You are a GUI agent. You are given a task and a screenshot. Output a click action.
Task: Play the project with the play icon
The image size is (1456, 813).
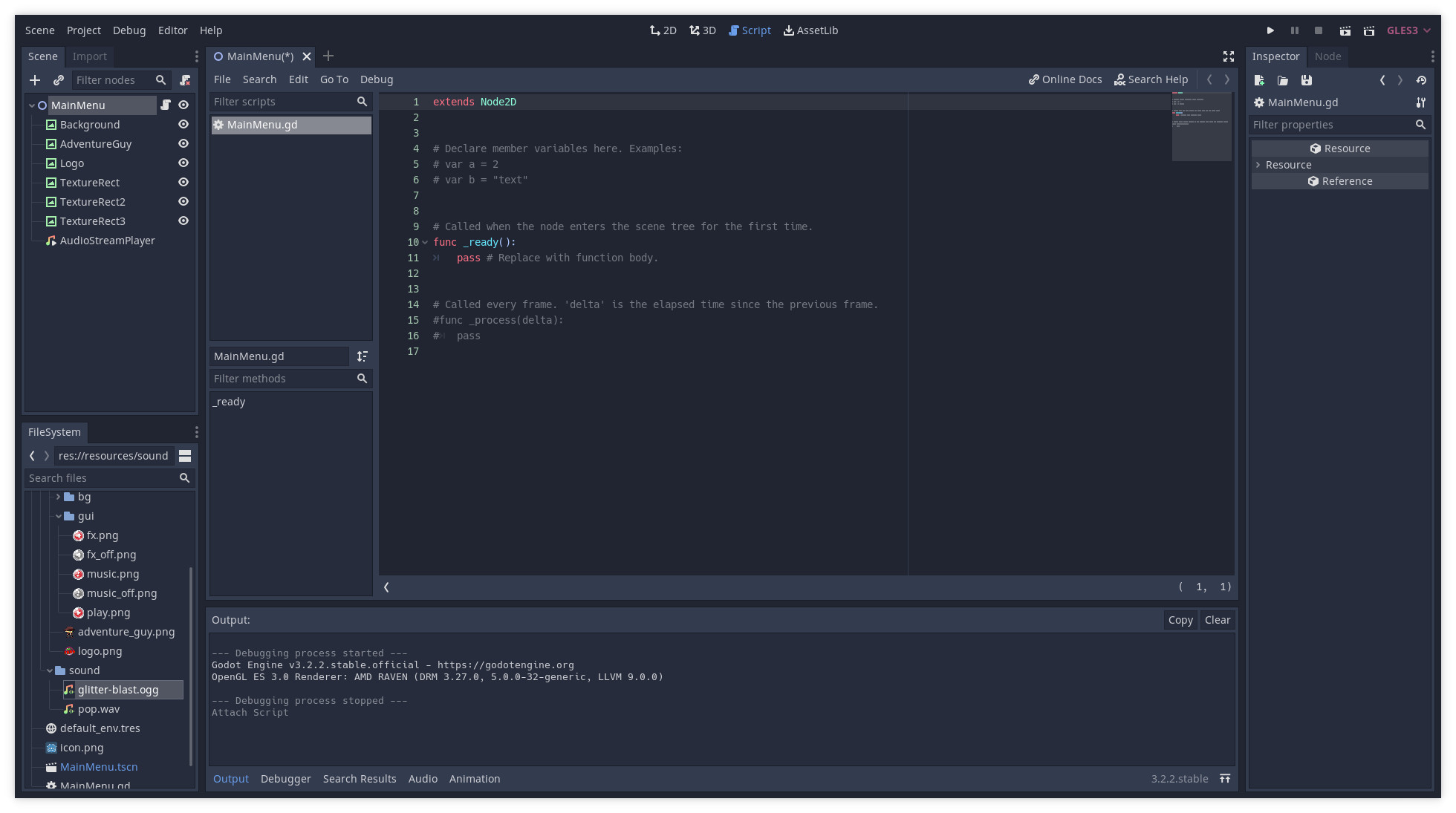1270,30
